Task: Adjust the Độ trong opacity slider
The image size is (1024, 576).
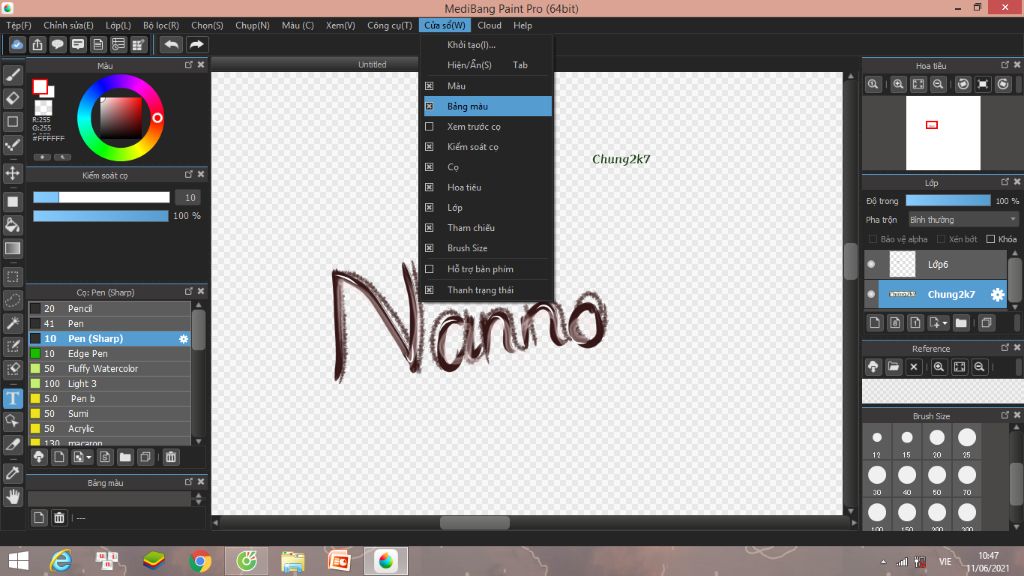Action: click(x=948, y=200)
